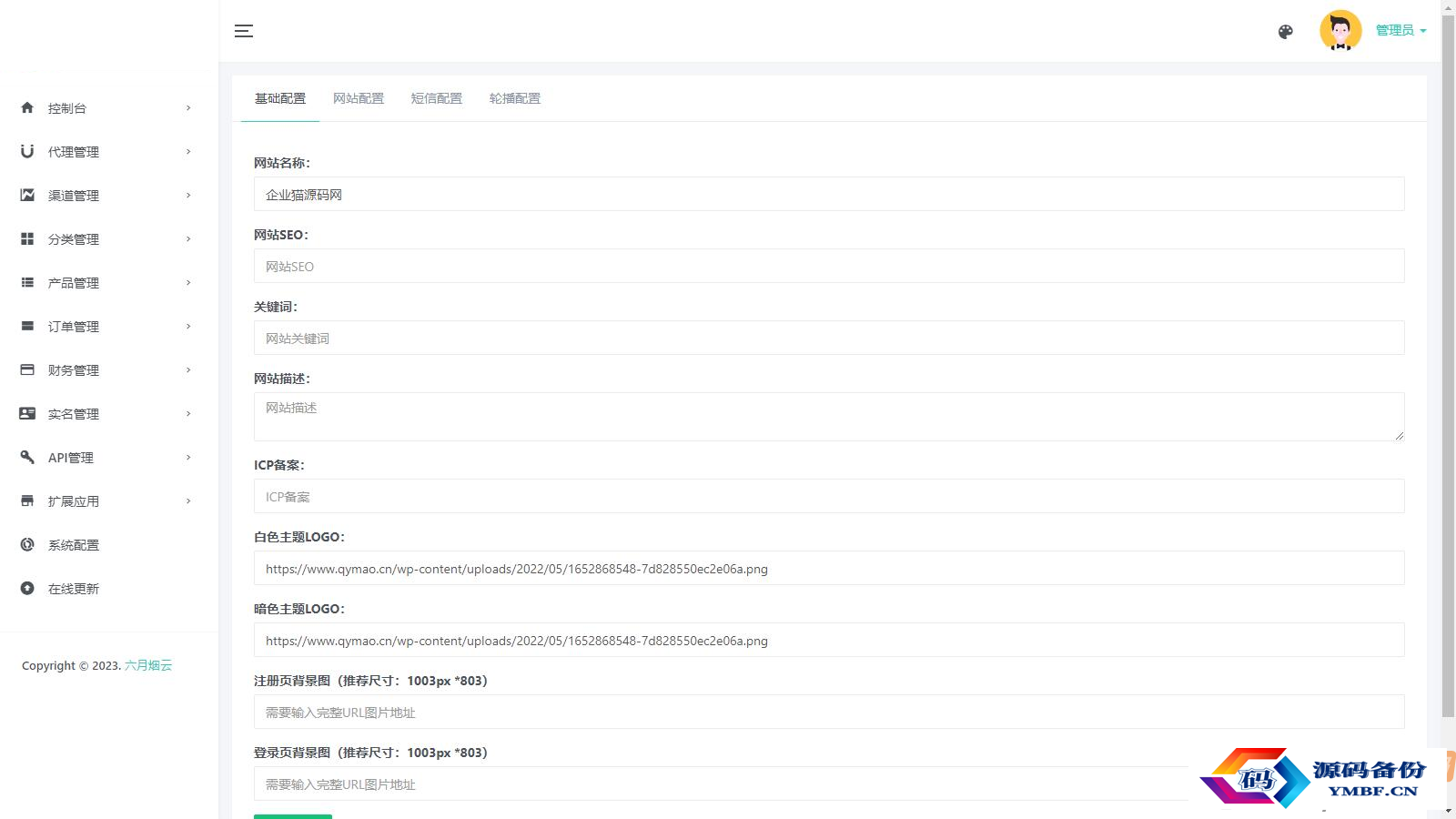The height and width of the screenshot is (819, 1456).
Task: Expand the 产品管理 menu chevron
Action: tap(188, 283)
